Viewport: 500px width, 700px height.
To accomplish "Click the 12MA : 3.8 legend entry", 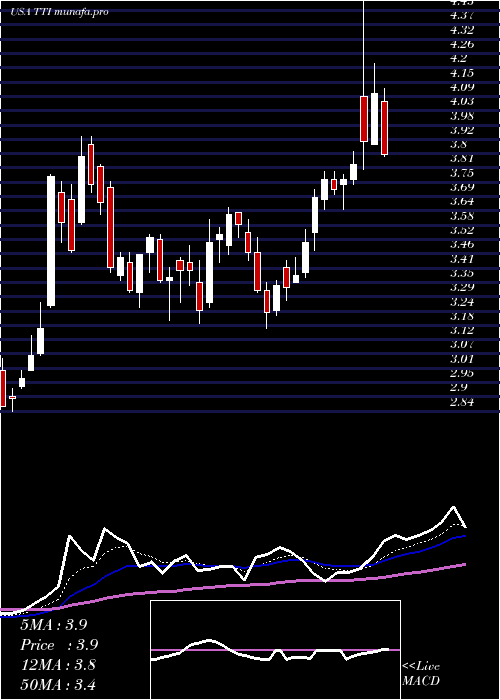I will [x=58, y=665].
